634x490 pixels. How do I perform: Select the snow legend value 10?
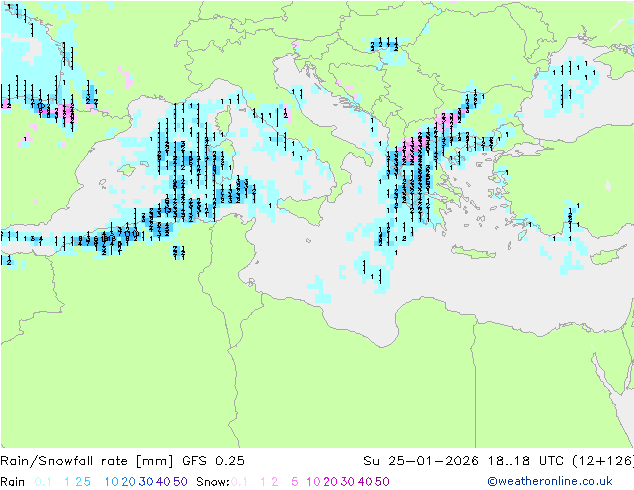coord(313,482)
